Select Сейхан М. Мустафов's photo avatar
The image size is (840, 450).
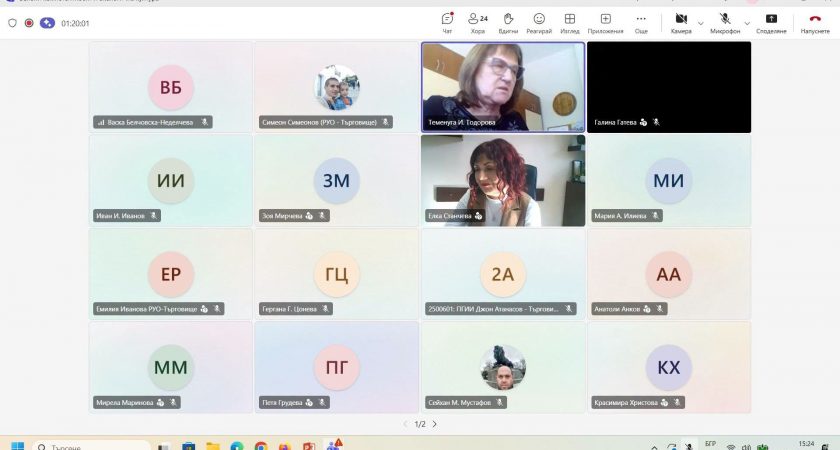click(502, 368)
